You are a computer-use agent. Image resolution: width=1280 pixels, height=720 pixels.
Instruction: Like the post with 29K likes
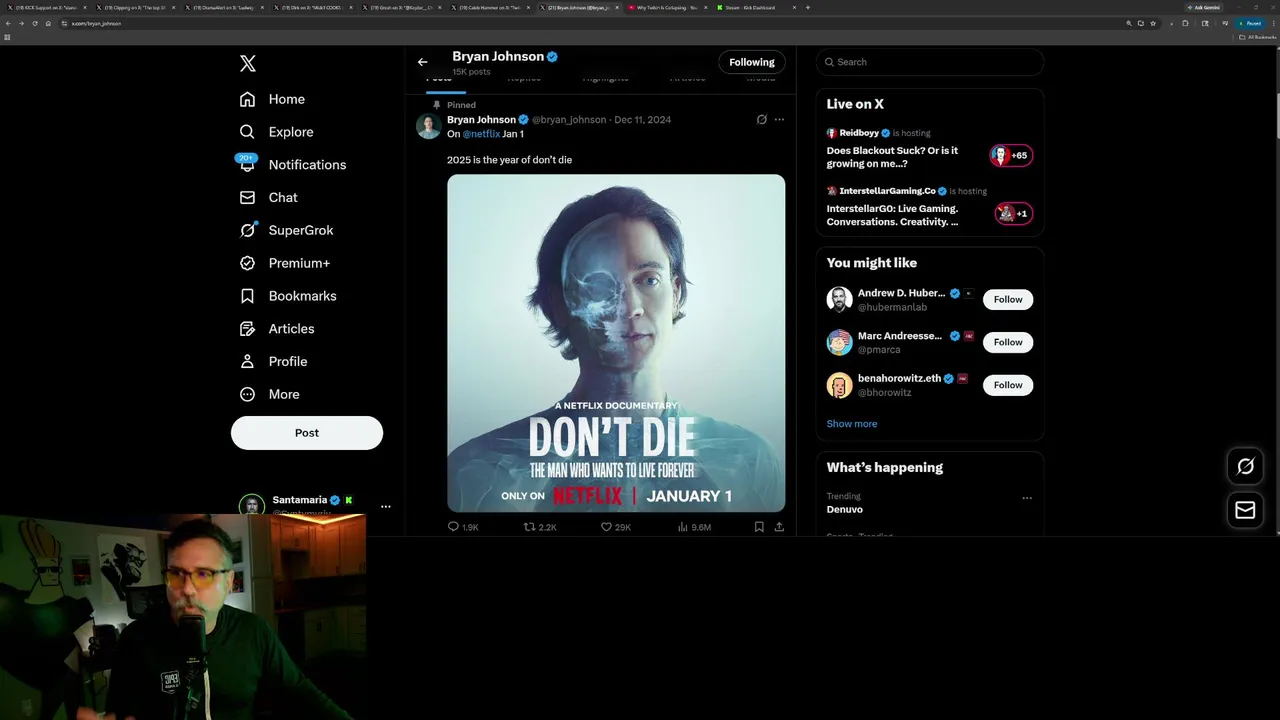pyautogui.click(x=616, y=527)
